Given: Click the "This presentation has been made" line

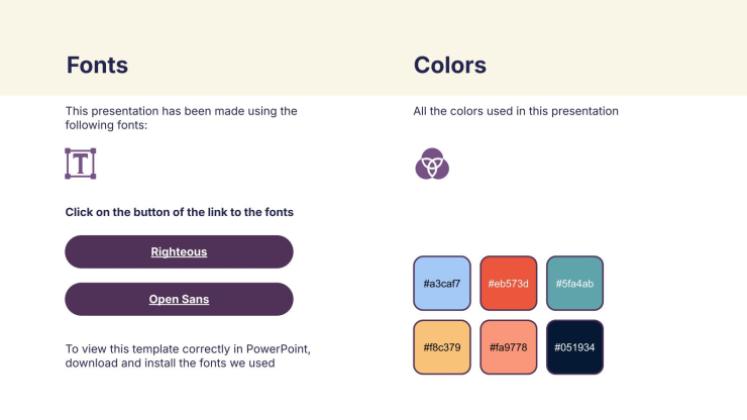Looking at the screenshot, I should pos(181,111).
